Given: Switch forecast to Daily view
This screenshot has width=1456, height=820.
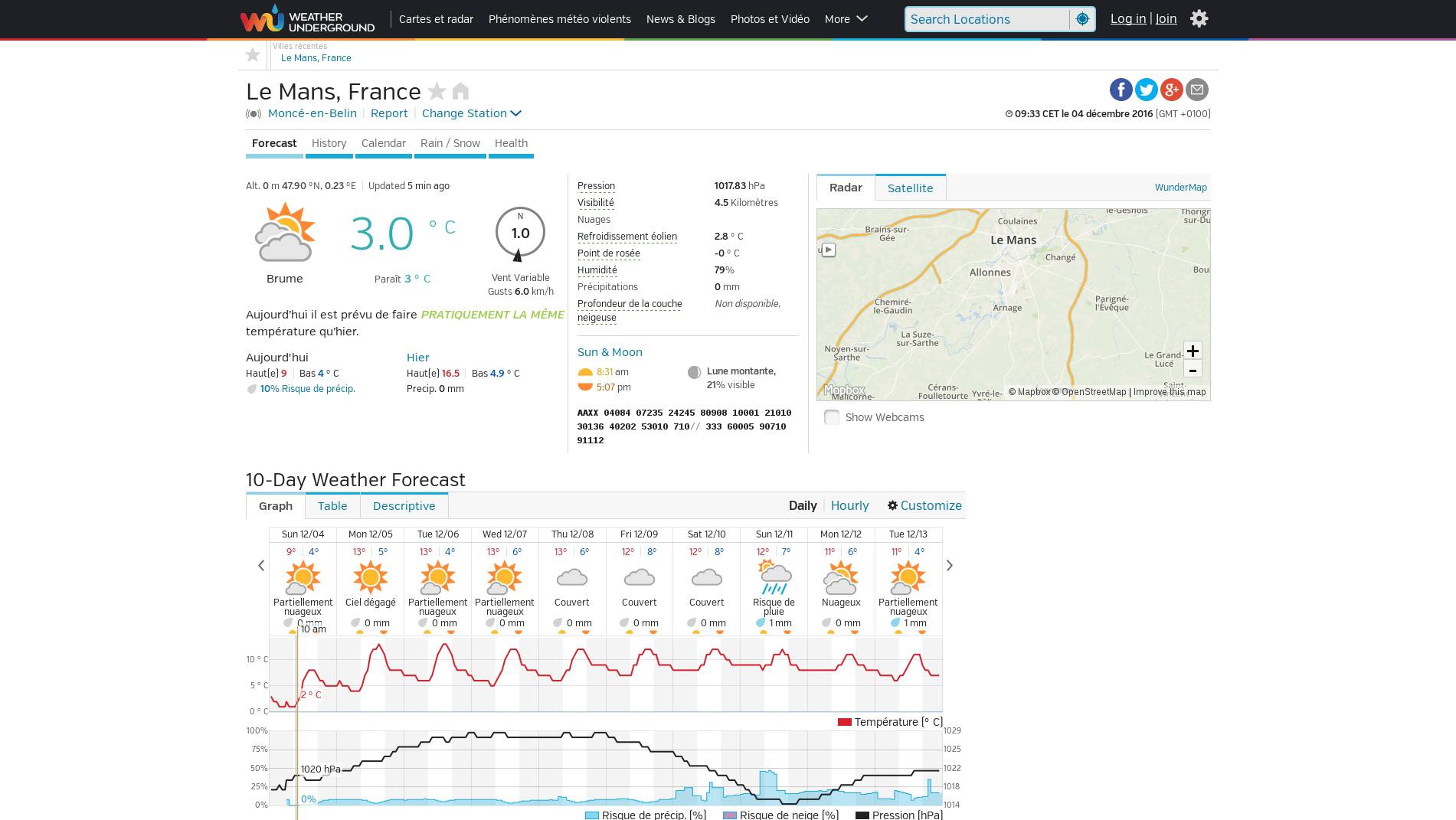Looking at the screenshot, I should [803, 505].
